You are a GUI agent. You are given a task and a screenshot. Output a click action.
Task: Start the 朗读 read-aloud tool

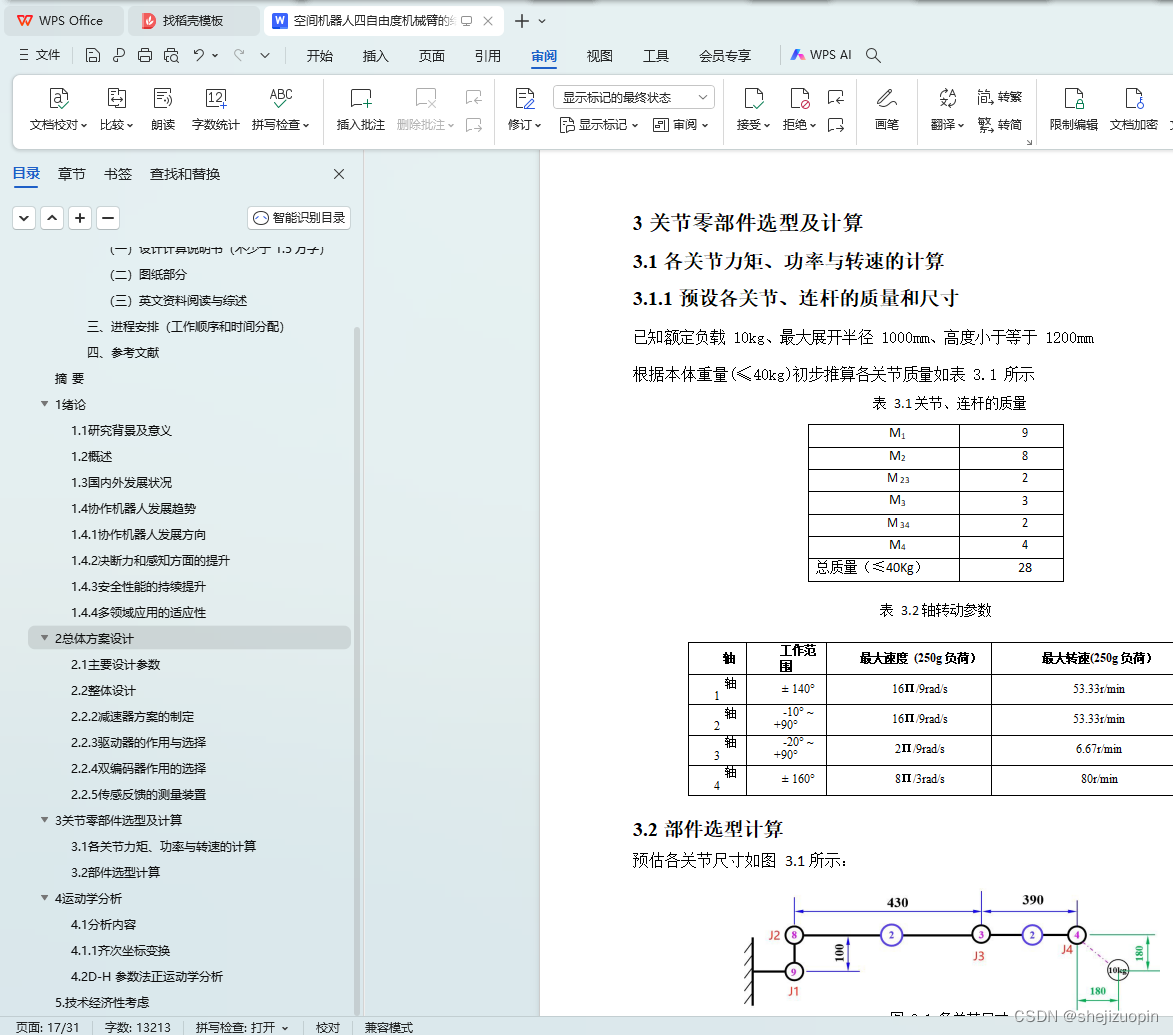pos(162,109)
